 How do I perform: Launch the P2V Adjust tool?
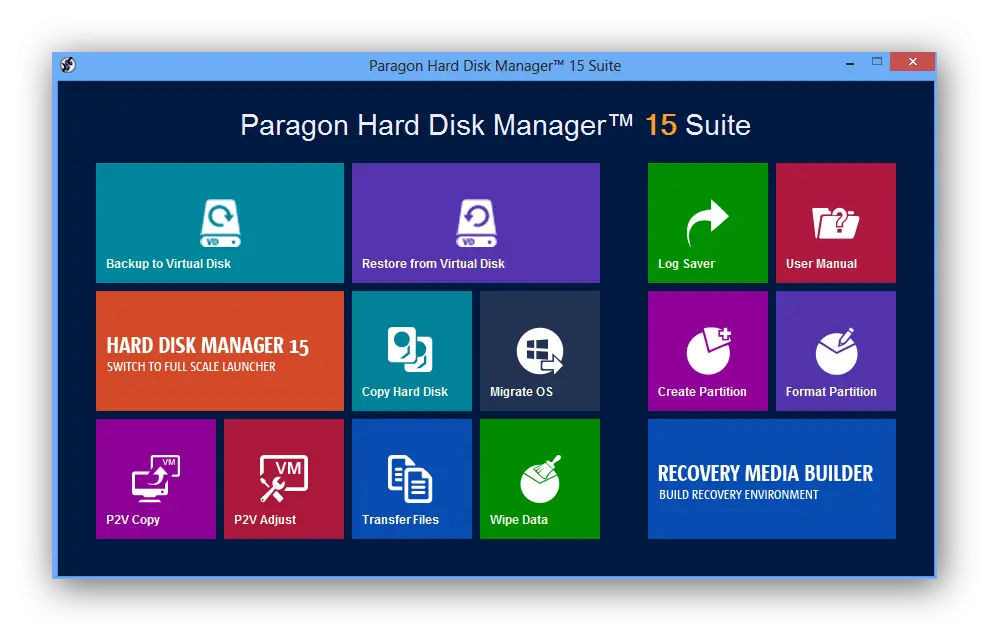click(284, 479)
